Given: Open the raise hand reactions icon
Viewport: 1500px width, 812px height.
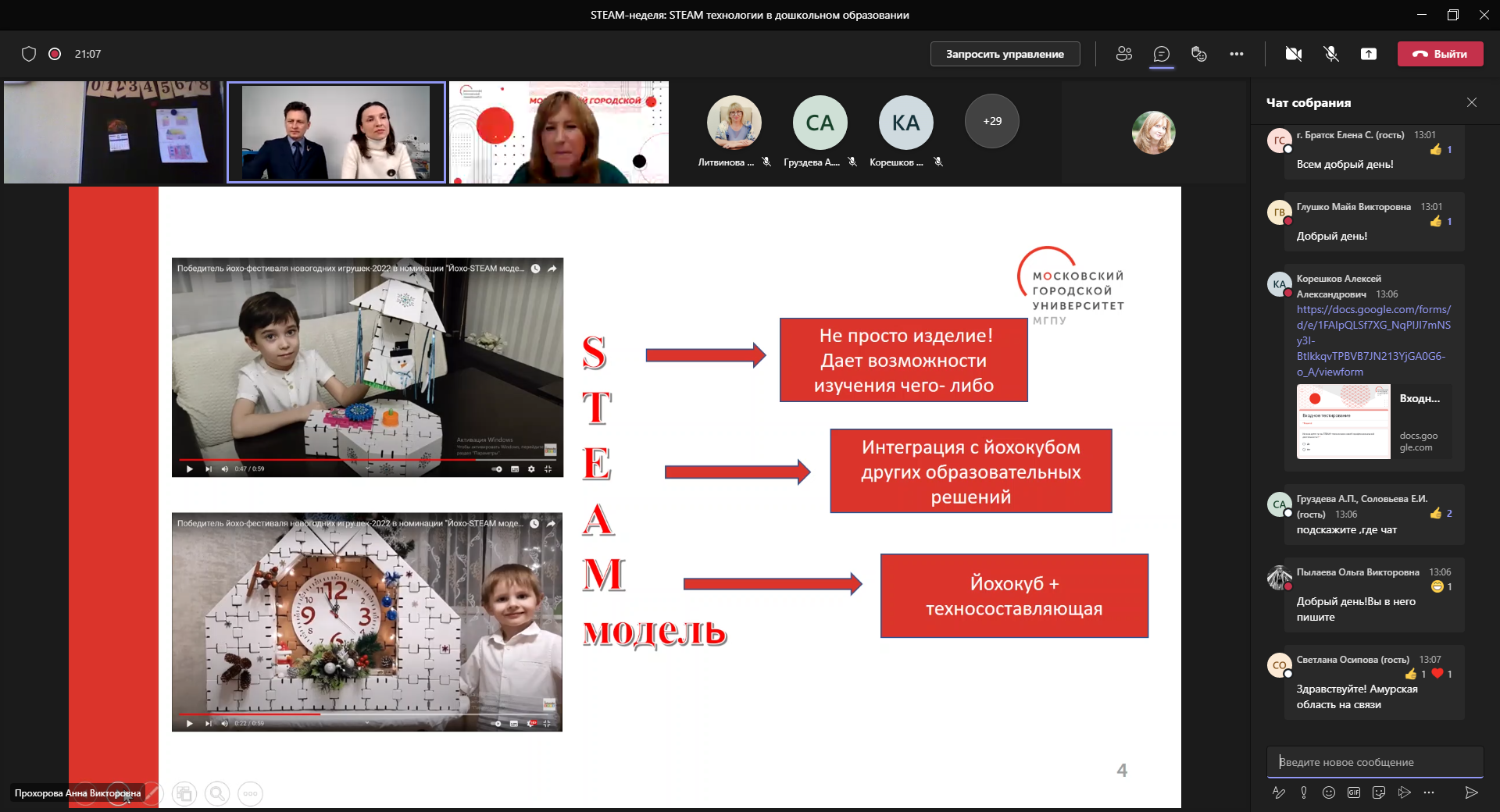Looking at the screenshot, I should click(x=1198, y=54).
